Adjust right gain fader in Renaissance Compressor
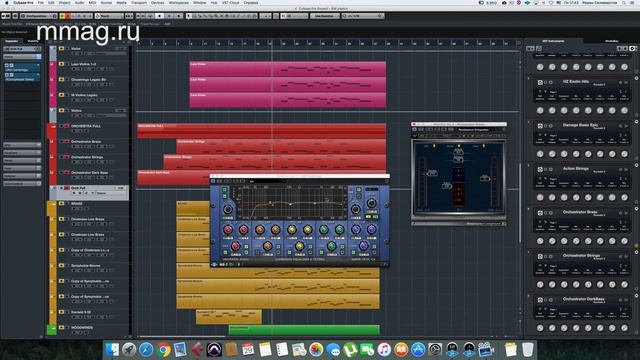The width and height of the screenshot is (640, 360). [485, 178]
